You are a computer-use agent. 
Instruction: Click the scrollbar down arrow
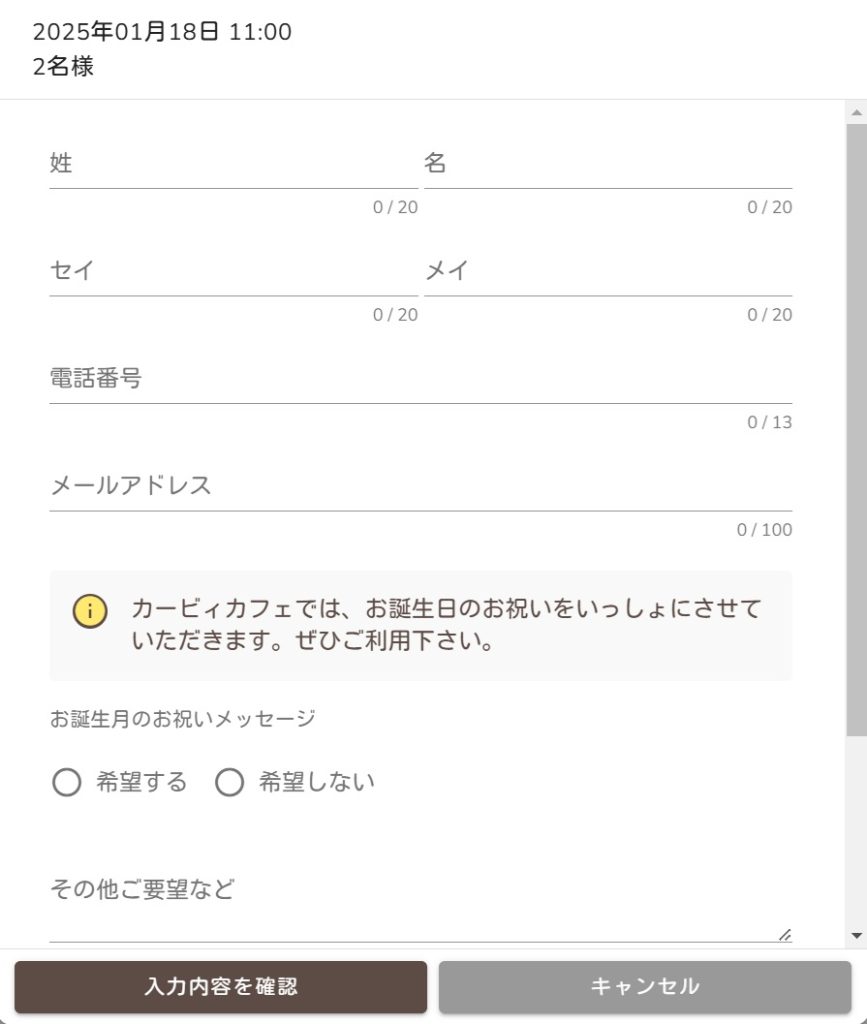tap(856, 936)
